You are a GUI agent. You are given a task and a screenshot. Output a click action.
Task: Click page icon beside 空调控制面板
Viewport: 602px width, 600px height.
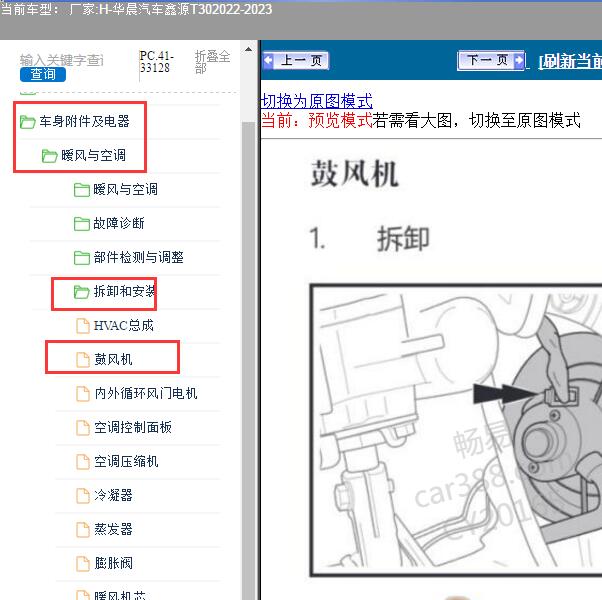(x=83, y=428)
